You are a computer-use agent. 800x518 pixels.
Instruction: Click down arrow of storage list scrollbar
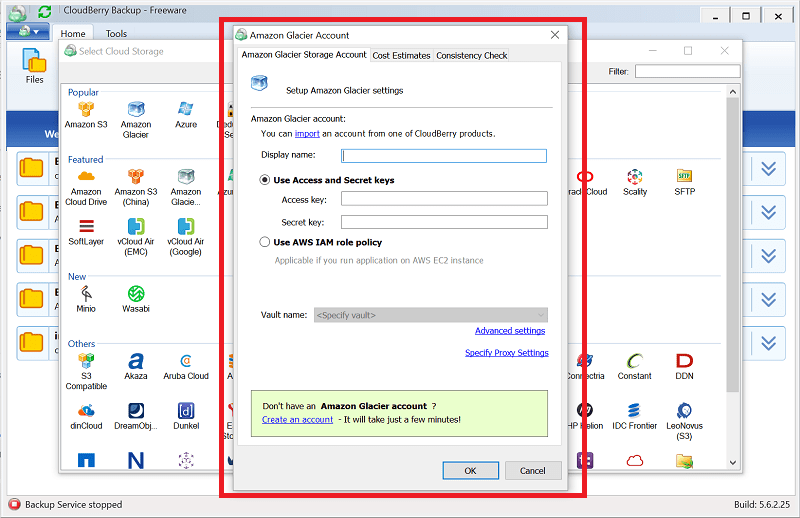733,462
